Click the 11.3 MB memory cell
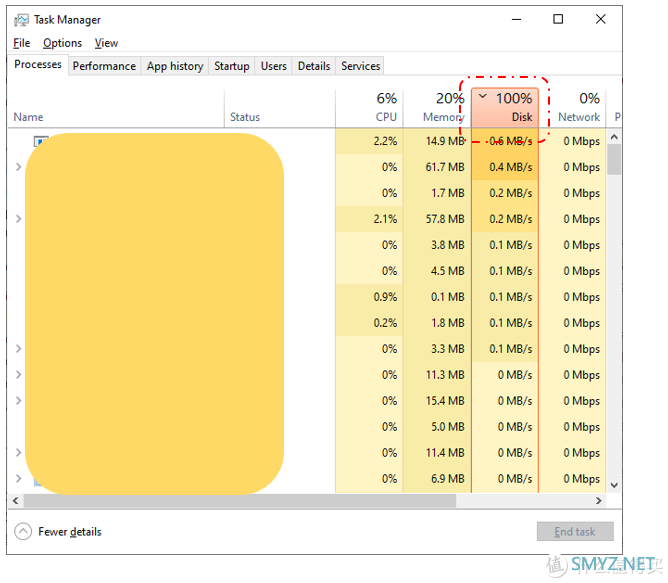The width and height of the screenshot is (668, 583). (437, 375)
